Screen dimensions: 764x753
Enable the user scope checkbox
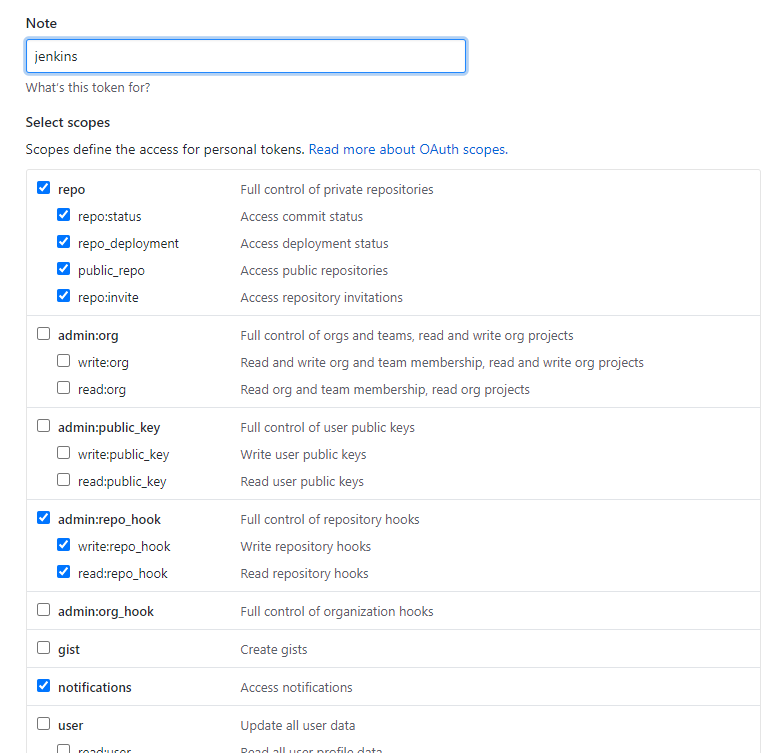(43, 724)
